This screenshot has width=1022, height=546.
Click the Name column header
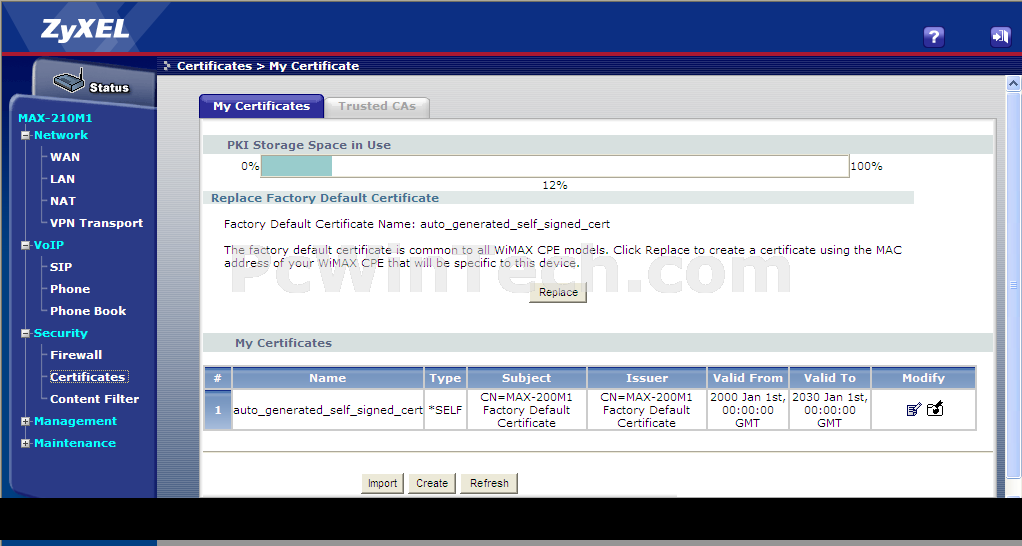[x=328, y=378]
